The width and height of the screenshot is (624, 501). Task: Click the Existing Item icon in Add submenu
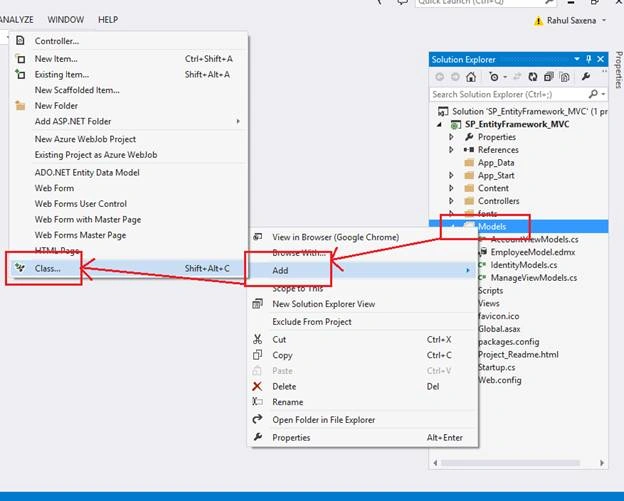click(20, 74)
